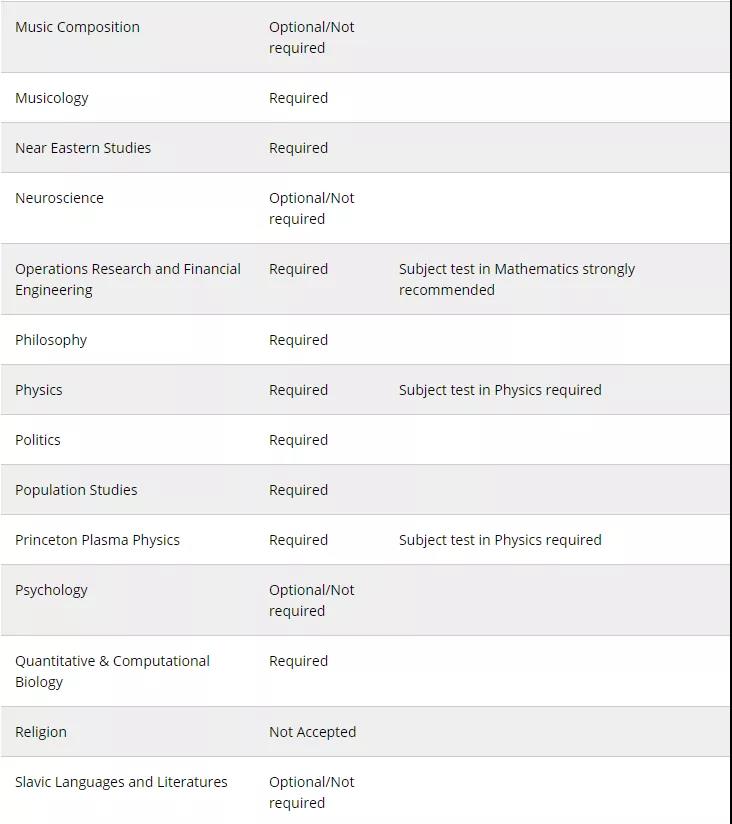Click the Population Studies row

pyautogui.click(x=76, y=490)
